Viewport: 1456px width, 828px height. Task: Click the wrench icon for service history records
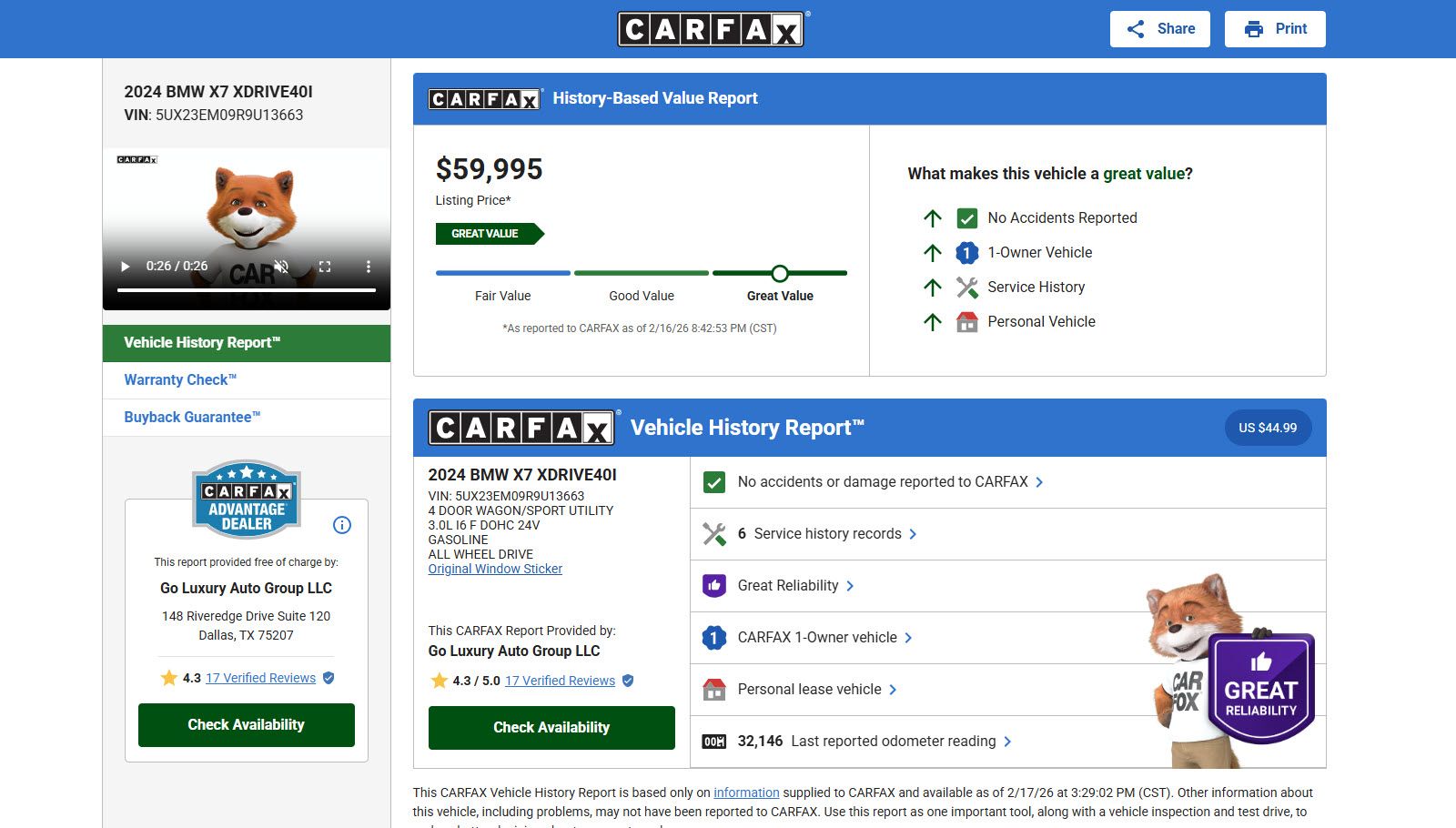click(714, 534)
